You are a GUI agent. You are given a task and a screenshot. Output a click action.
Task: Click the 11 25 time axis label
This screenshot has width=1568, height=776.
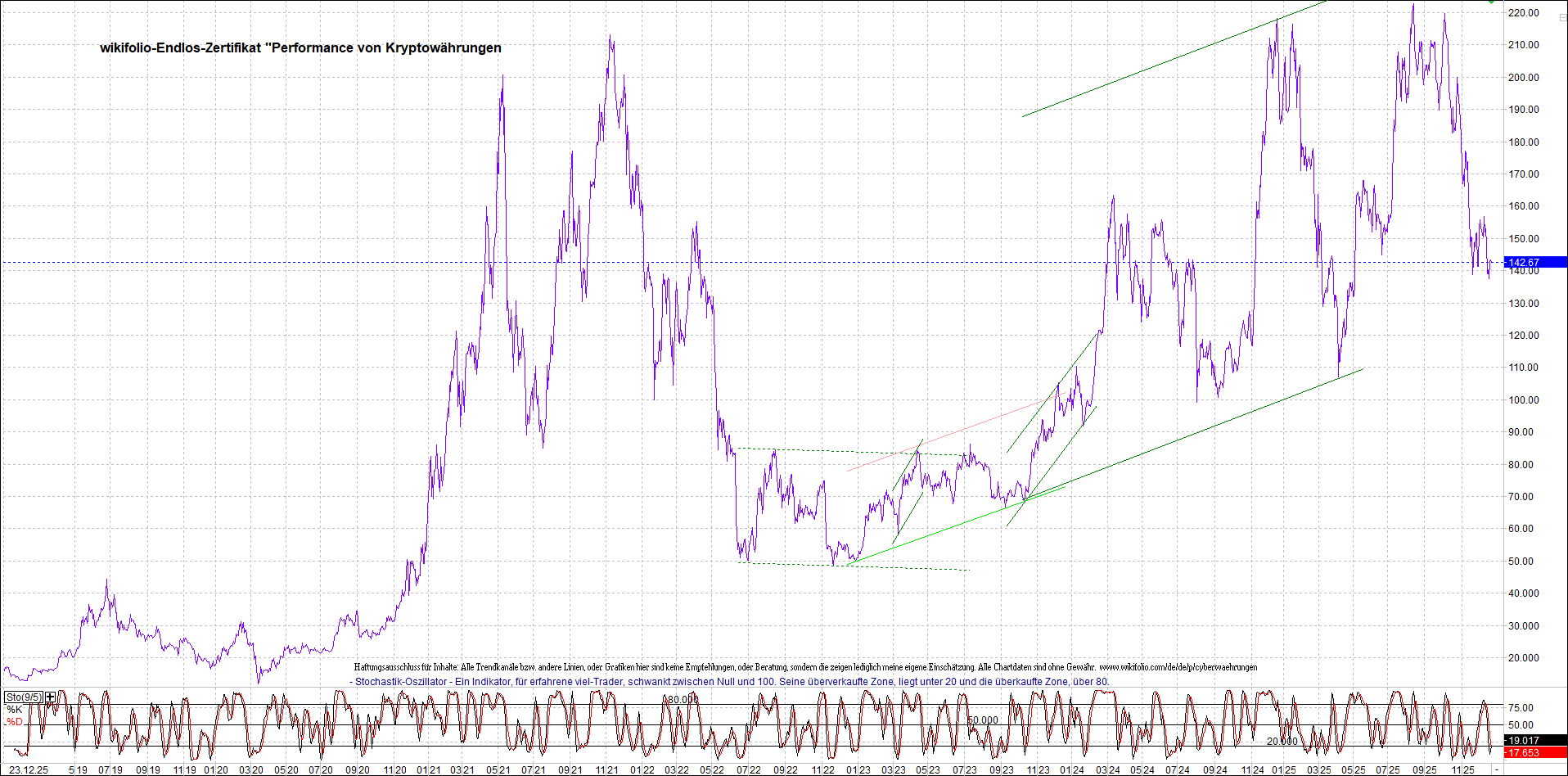1462,770
